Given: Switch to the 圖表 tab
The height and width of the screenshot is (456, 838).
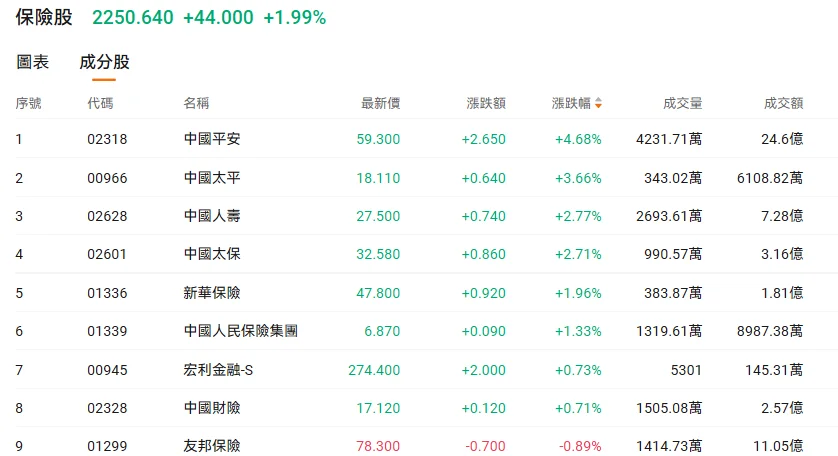Looking at the screenshot, I should pyautogui.click(x=33, y=62).
